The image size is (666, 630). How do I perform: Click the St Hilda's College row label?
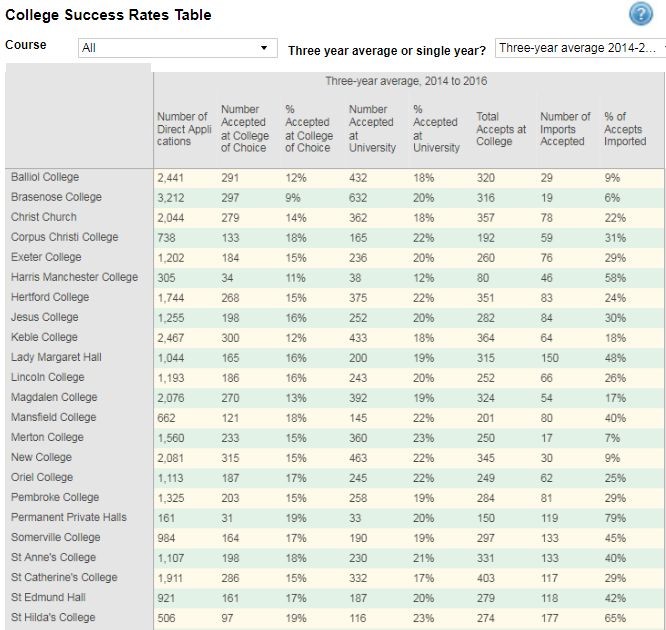click(x=54, y=617)
